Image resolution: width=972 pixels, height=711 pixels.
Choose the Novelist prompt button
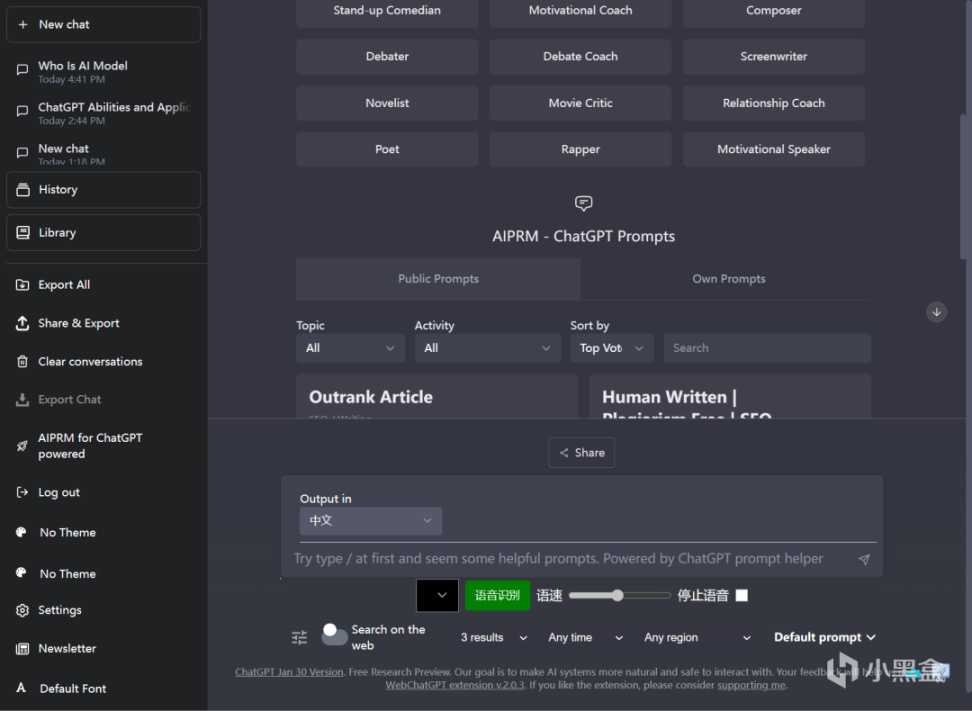(x=387, y=103)
